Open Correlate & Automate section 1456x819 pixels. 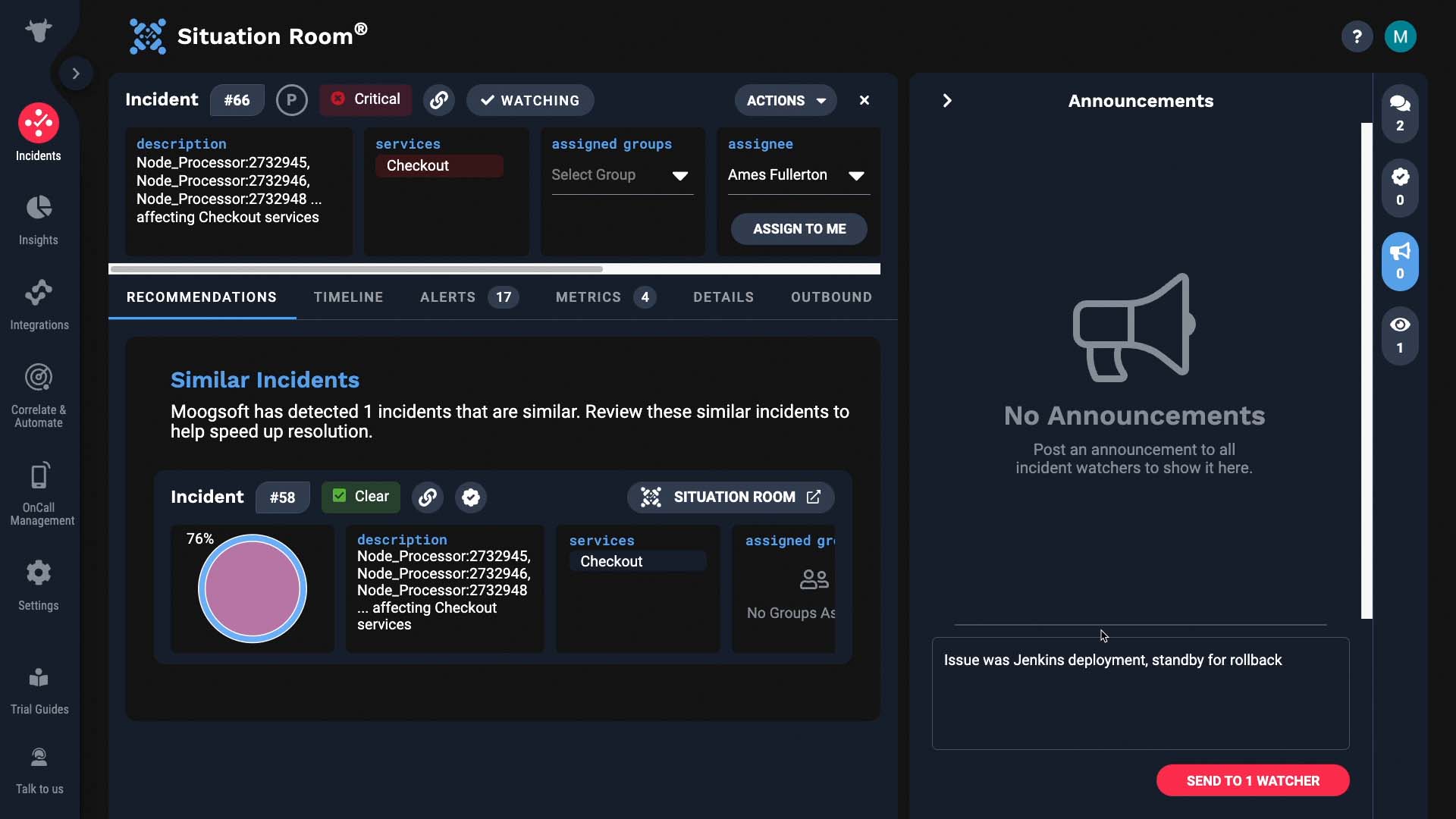[x=39, y=395]
